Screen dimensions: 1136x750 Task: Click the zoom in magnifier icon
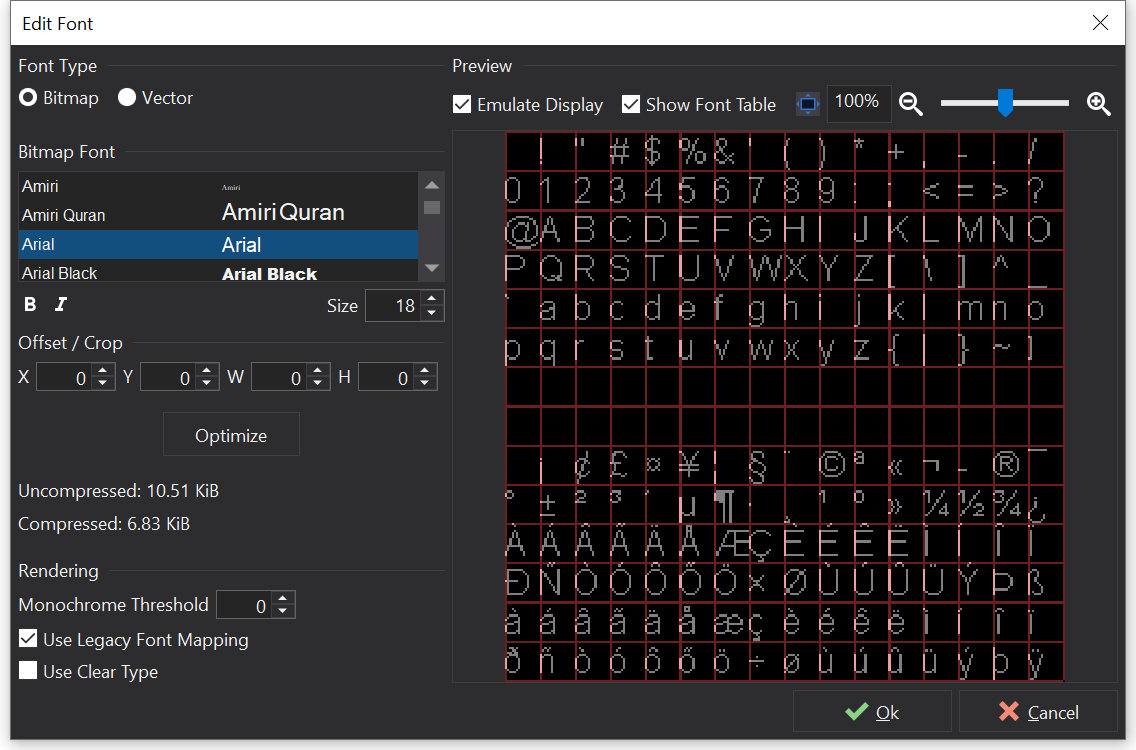(1099, 104)
